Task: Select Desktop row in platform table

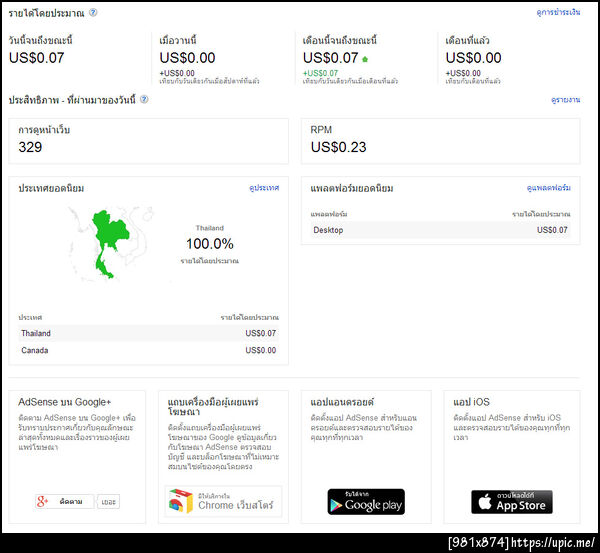Action: [x=440, y=230]
